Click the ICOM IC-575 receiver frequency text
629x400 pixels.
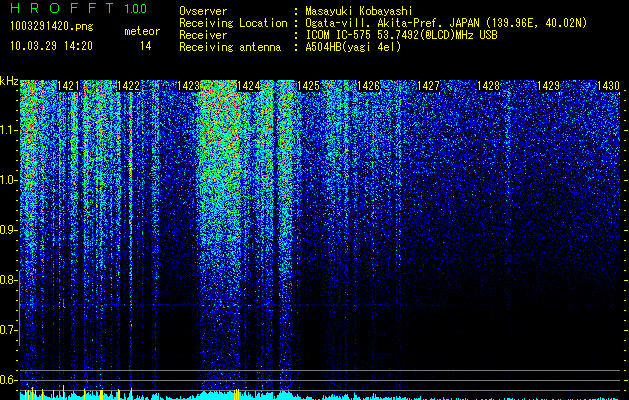click(x=401, y=35)
